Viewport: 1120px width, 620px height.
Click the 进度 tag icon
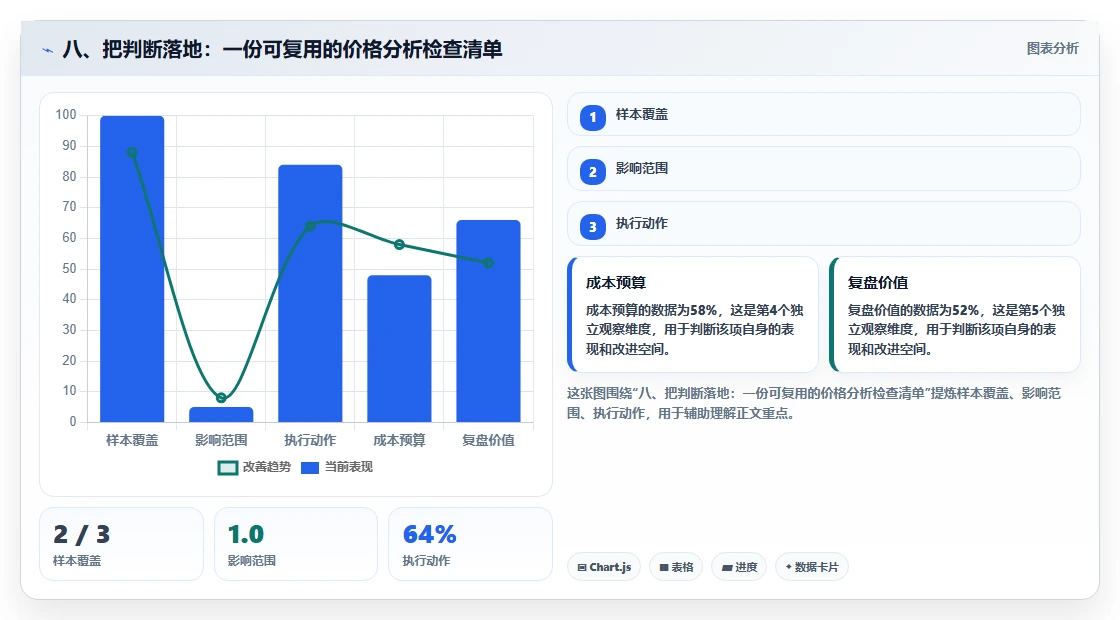(x=726, y=567)
